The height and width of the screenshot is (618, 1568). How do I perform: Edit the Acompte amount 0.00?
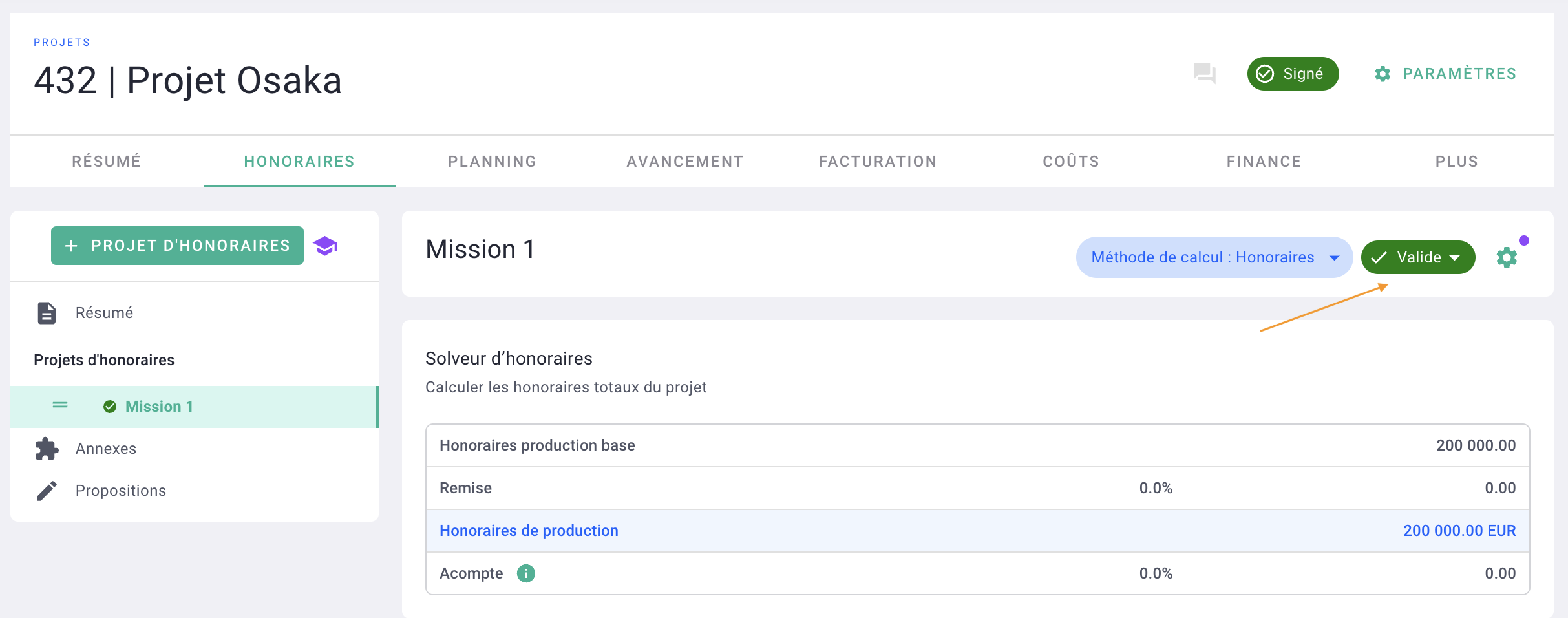click(1500, 573)
